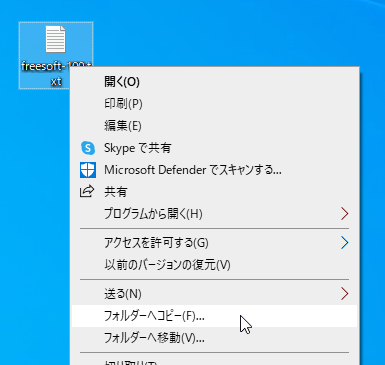
Task: Click the Skype icon in context menu
Action: pyautogui.click(x=88, y=148)
